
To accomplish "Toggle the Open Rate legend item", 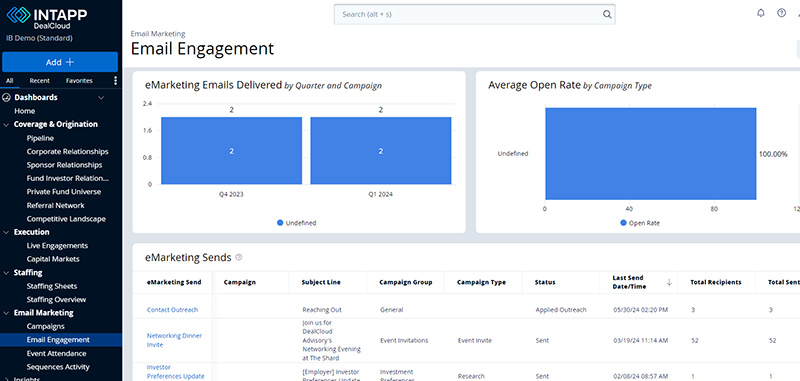I will pos(640,223).
